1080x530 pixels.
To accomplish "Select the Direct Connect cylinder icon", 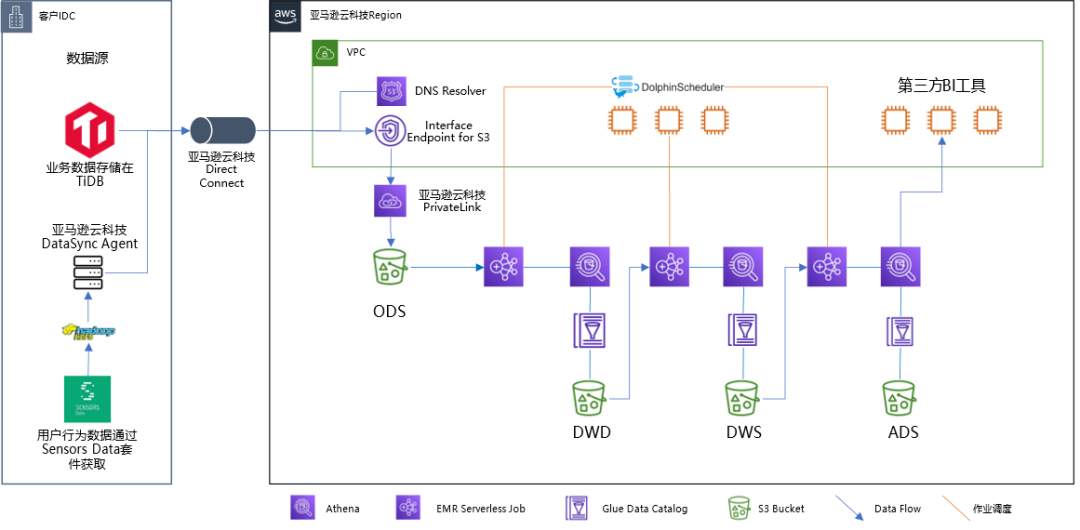I will tap(222, 131).
